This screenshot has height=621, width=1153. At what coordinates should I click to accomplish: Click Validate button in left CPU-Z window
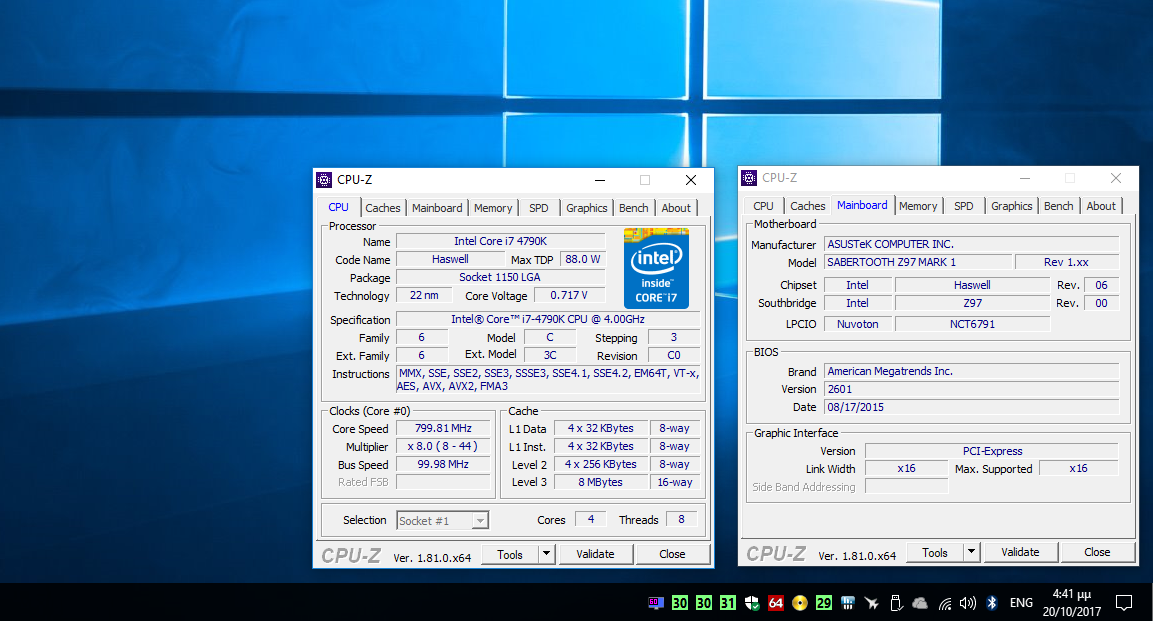tap(595, 554)
